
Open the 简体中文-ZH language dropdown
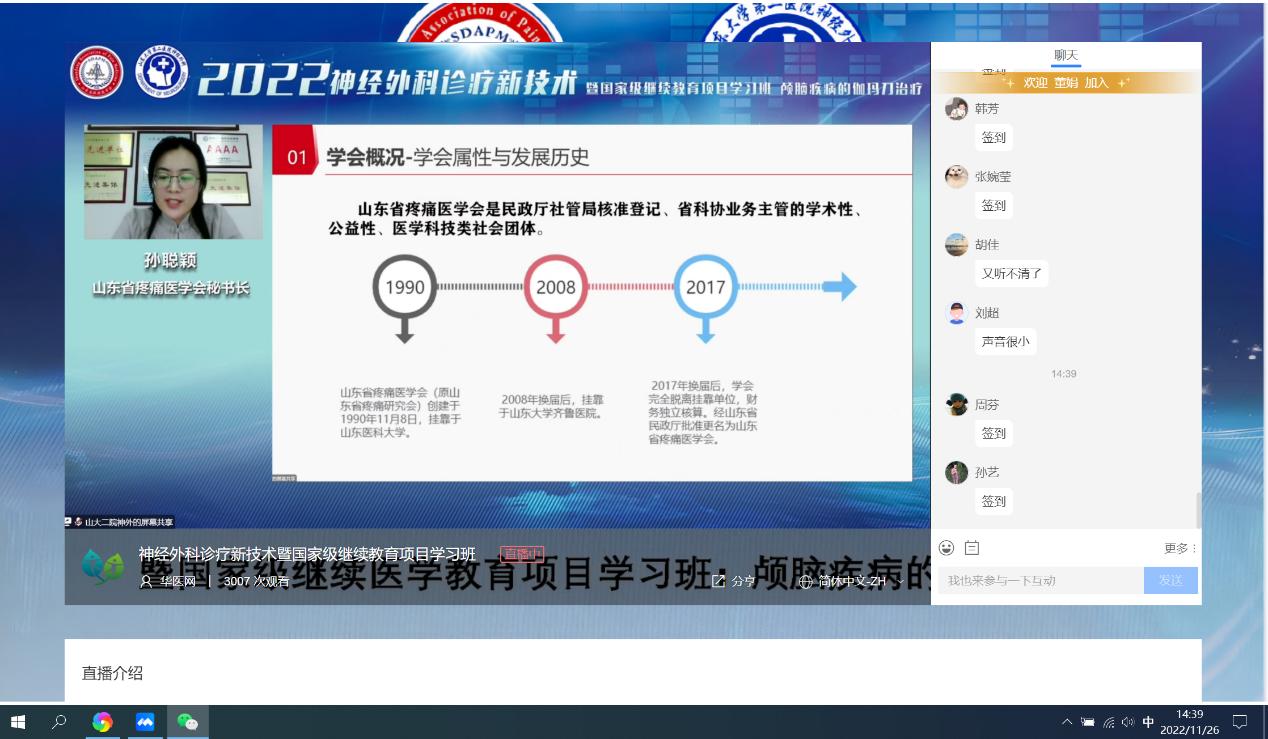[852, 581]
